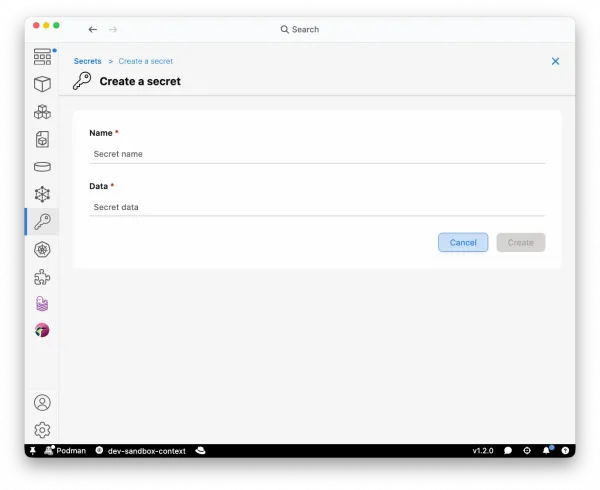Click the Secret name input field
Viewport: 600px width, 490px height.
[x=317, y=154]
